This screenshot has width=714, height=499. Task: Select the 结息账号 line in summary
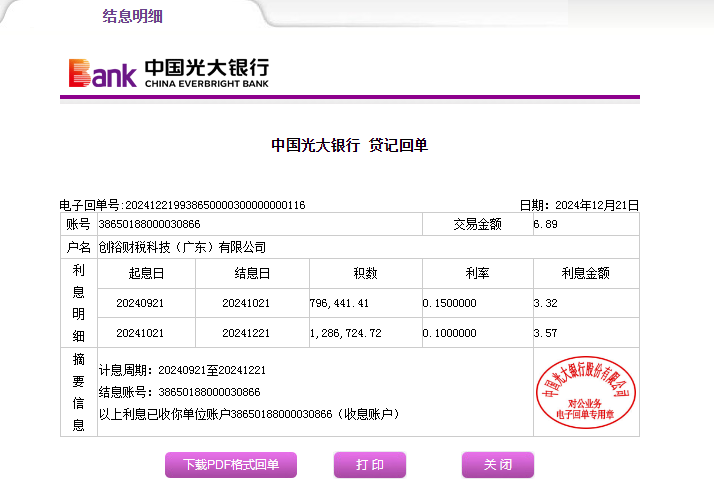[179, 392]
